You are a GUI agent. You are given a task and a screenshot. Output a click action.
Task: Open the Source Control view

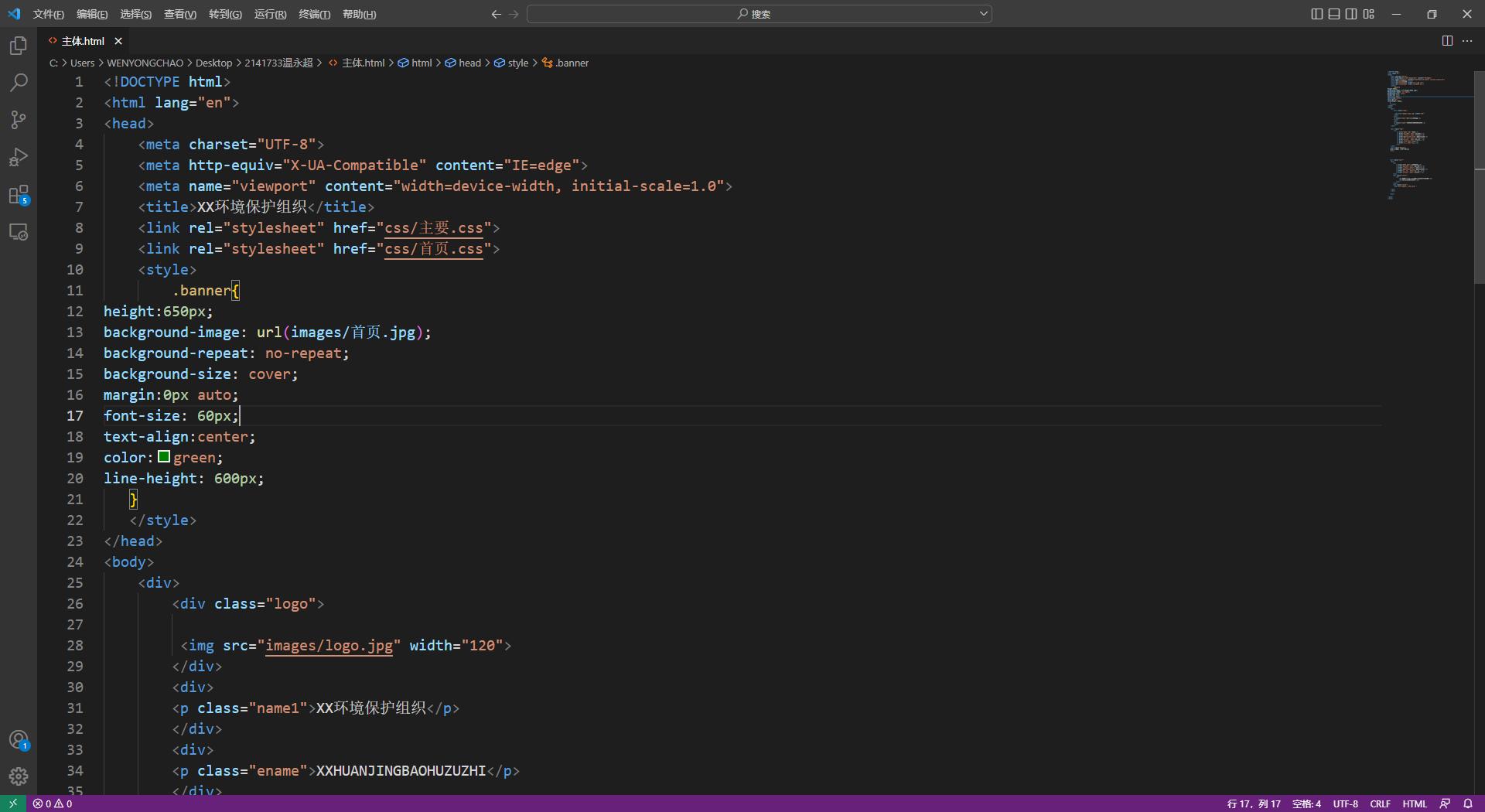(19, 120)
